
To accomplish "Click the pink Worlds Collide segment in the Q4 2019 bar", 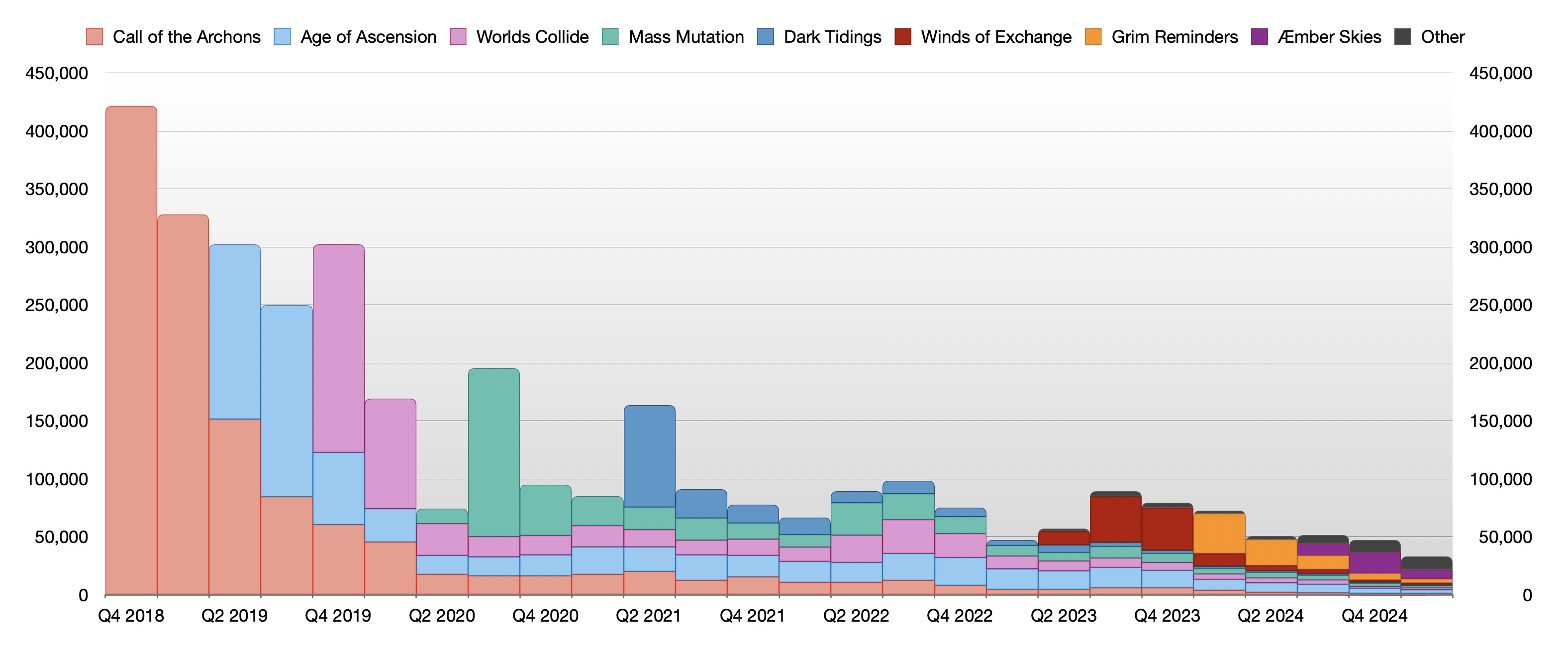I will [338, 348].
